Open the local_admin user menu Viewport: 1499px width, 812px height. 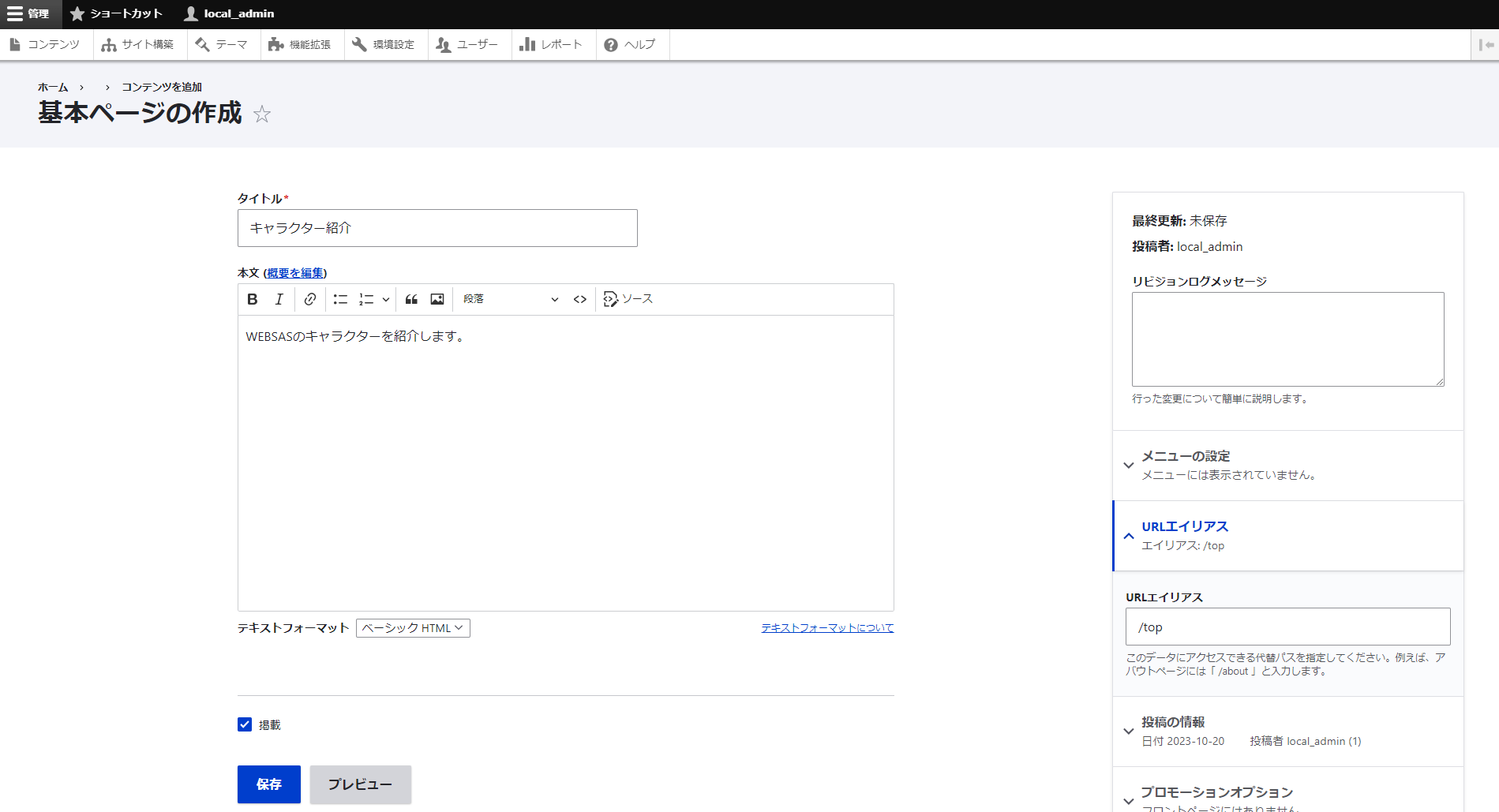click(229, 14)
